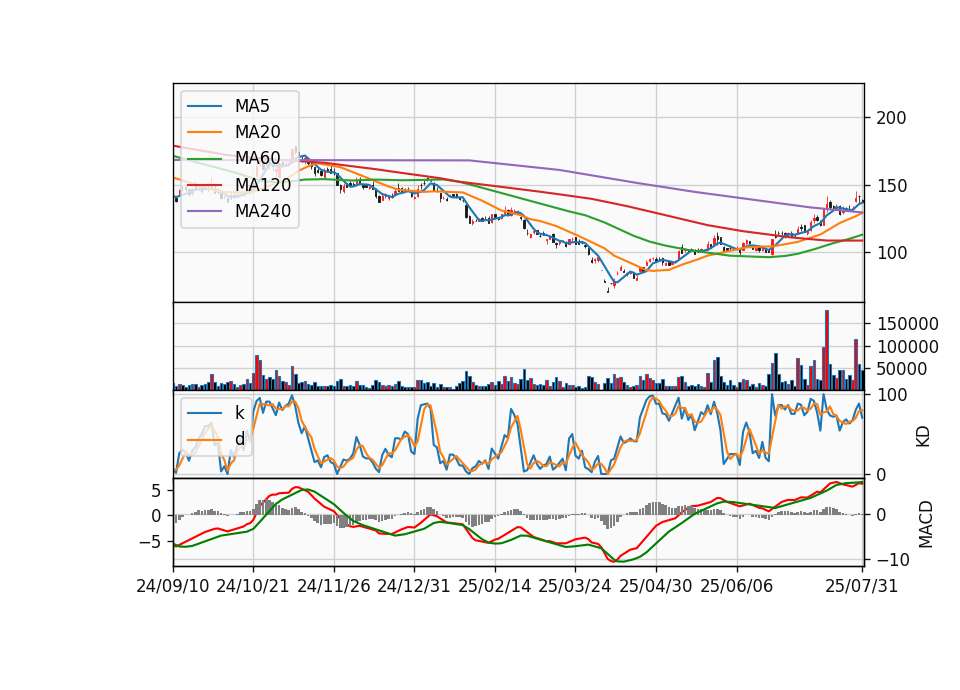Click the 100000 volume axis label
The height and width of the screenshot is (690, 960).
coord(908,347)
